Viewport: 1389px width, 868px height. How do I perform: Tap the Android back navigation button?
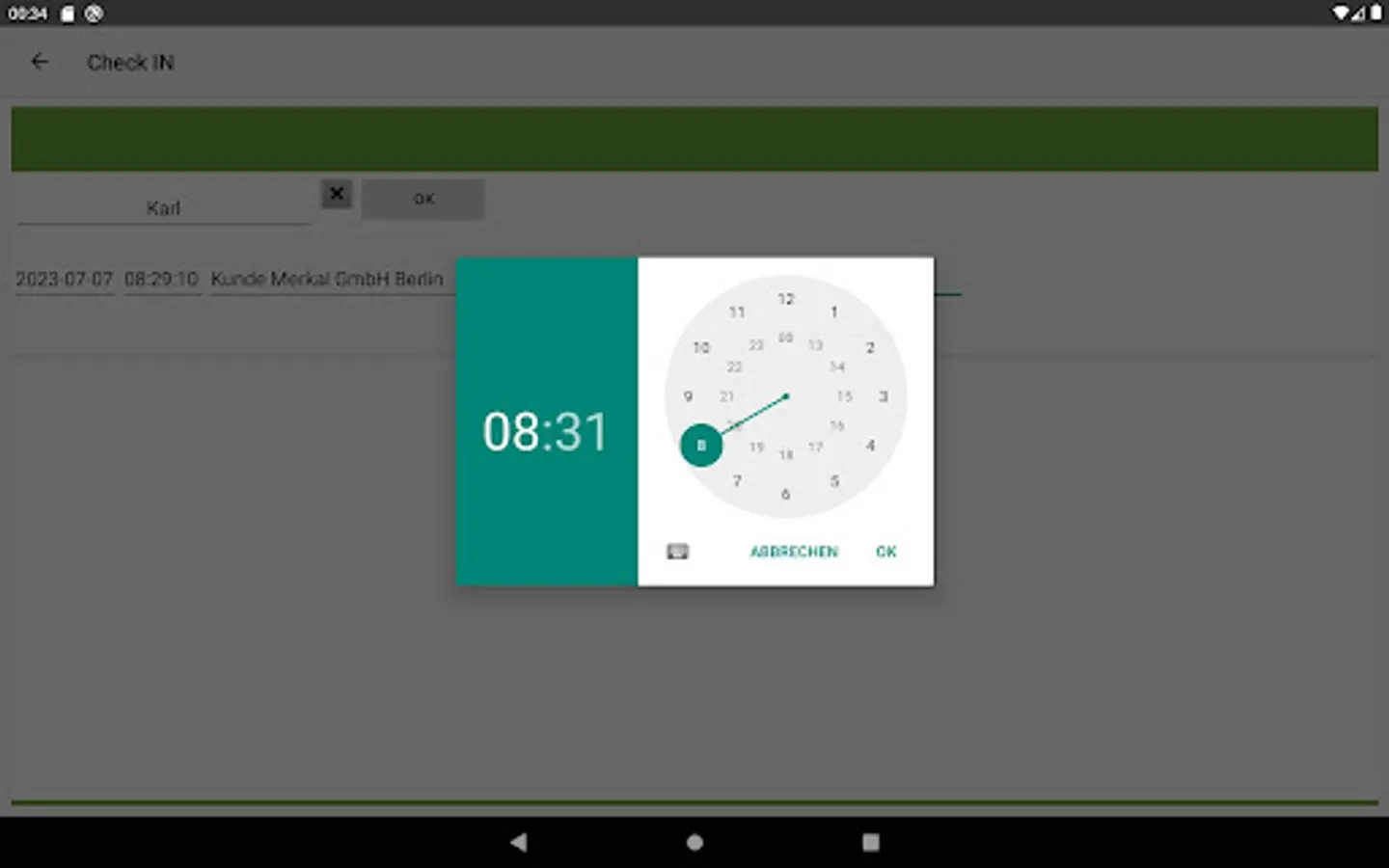pyautogui.click(x=519, y=842)
